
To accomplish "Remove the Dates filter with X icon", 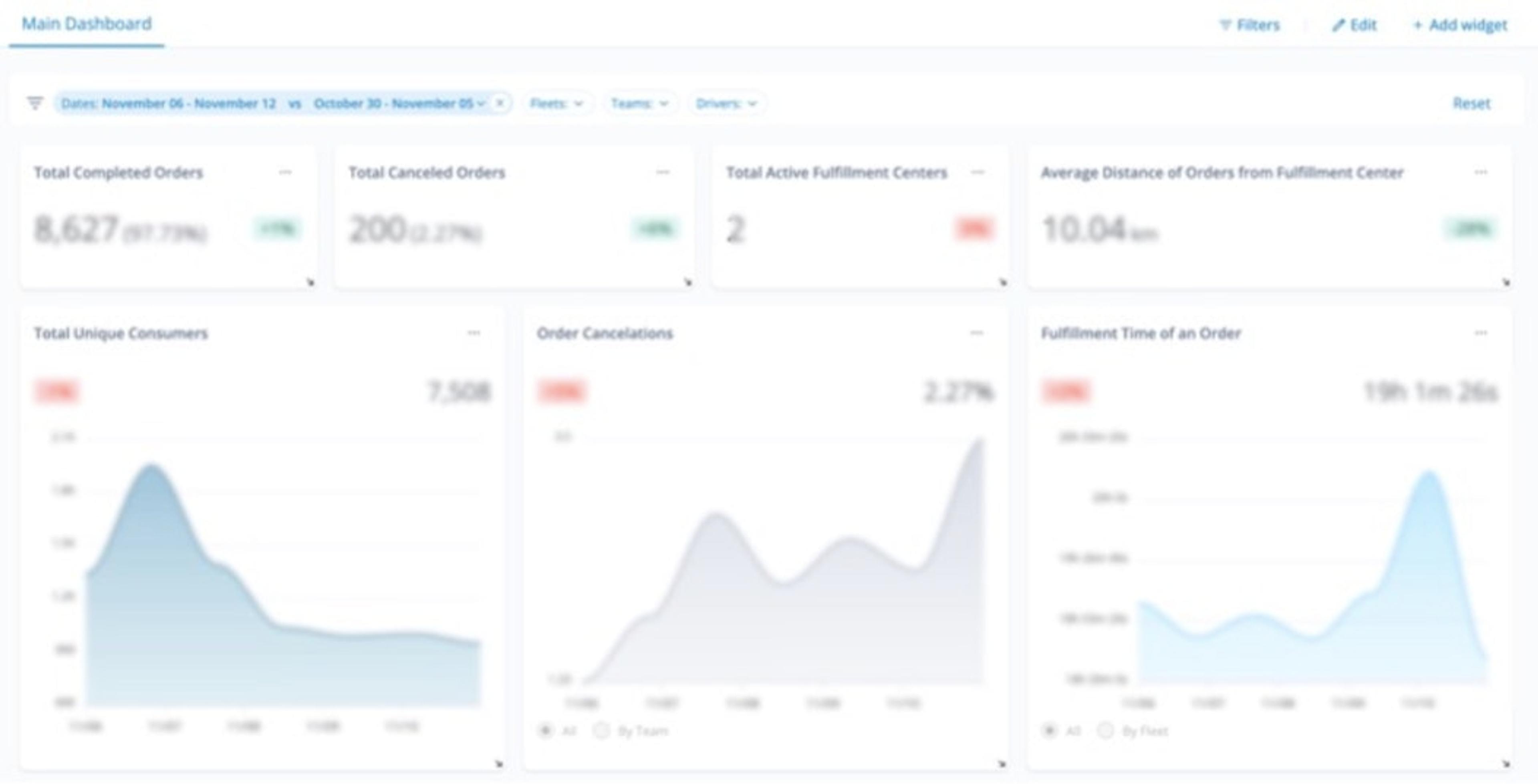I will pos(500,103).
